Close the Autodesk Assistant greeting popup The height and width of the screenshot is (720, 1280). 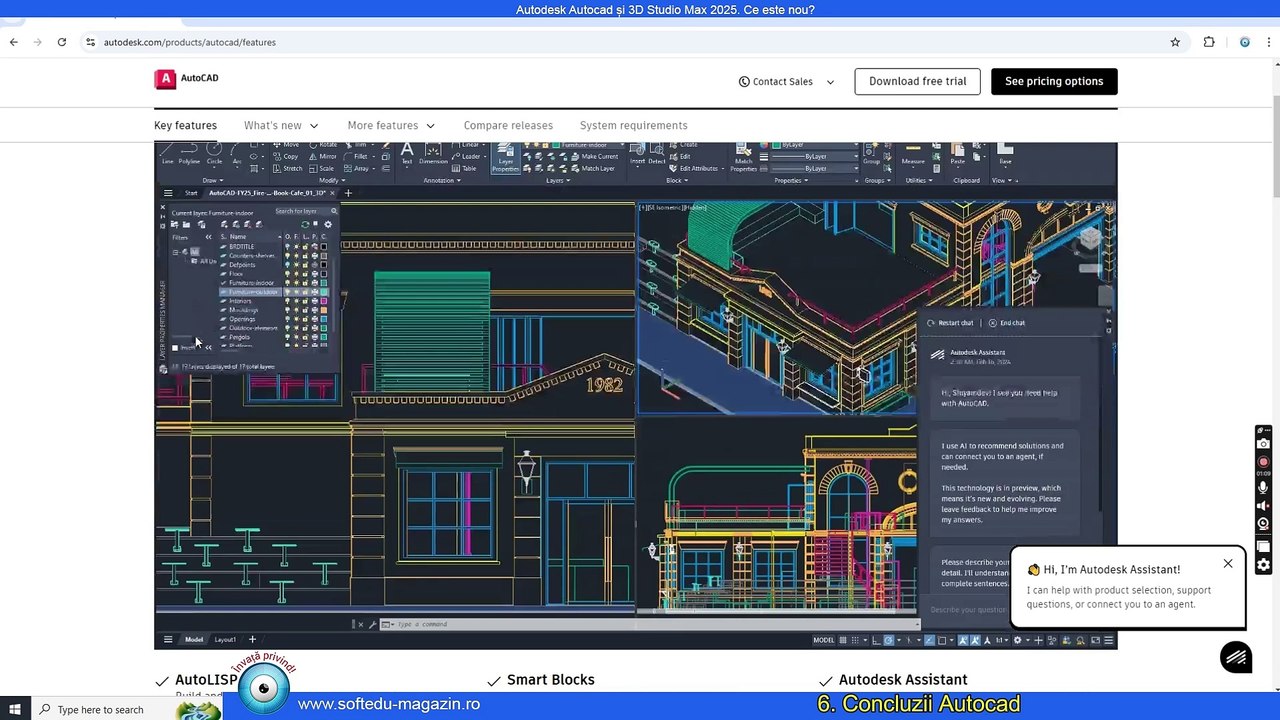tap(1228, 563)
